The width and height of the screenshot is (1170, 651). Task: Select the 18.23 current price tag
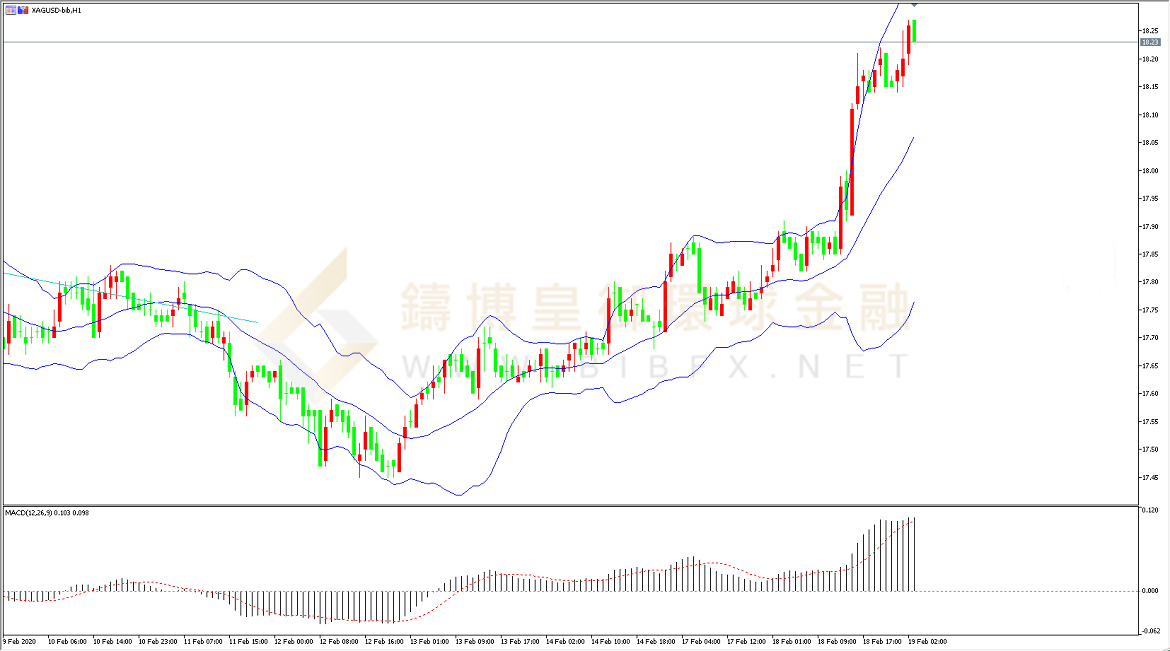(x=1149, y=42)
